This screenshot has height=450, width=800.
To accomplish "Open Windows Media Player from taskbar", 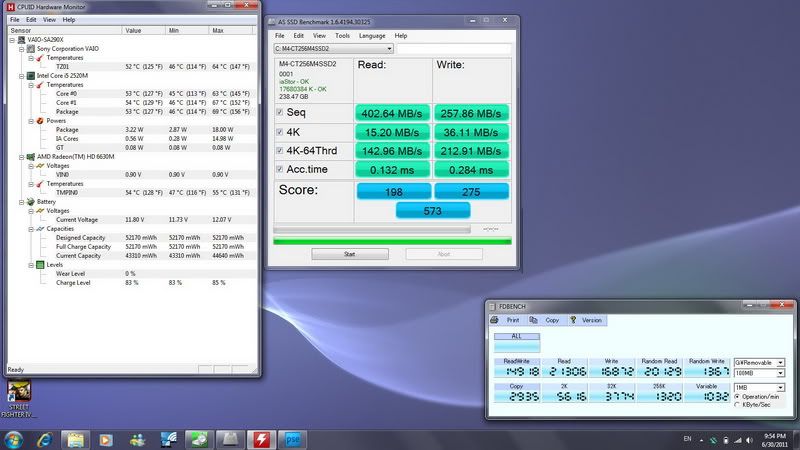I will pyautogui.click(x=106, y=438).
